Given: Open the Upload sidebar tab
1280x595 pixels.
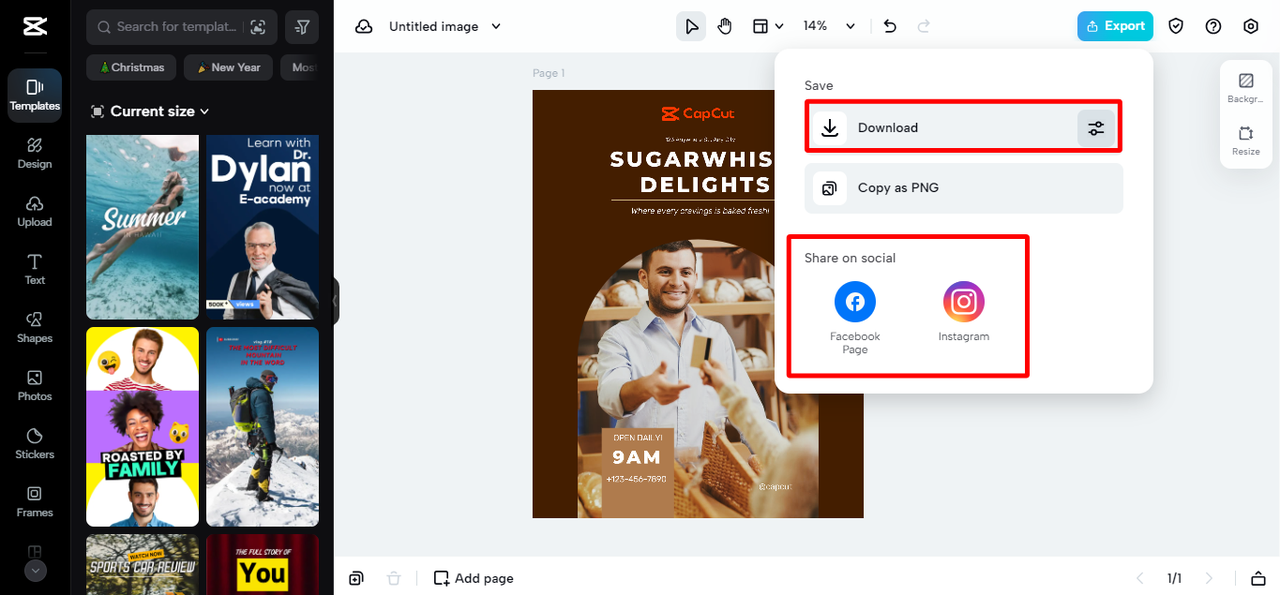Looking at the screenshot, I should click(x=35, y=211).
